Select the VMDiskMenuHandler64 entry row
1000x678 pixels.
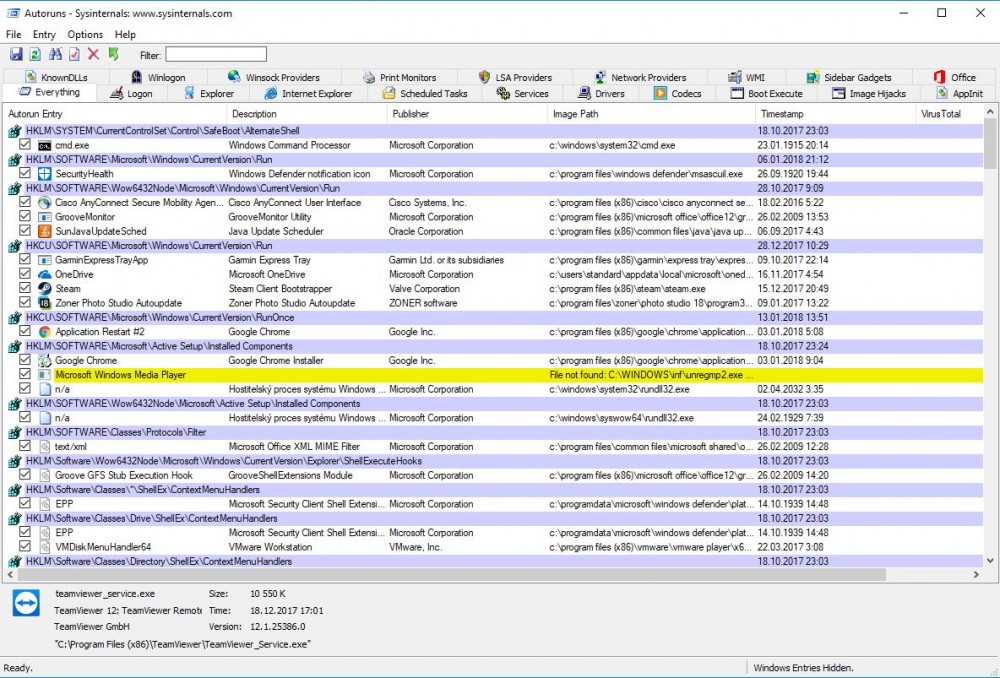103,547
